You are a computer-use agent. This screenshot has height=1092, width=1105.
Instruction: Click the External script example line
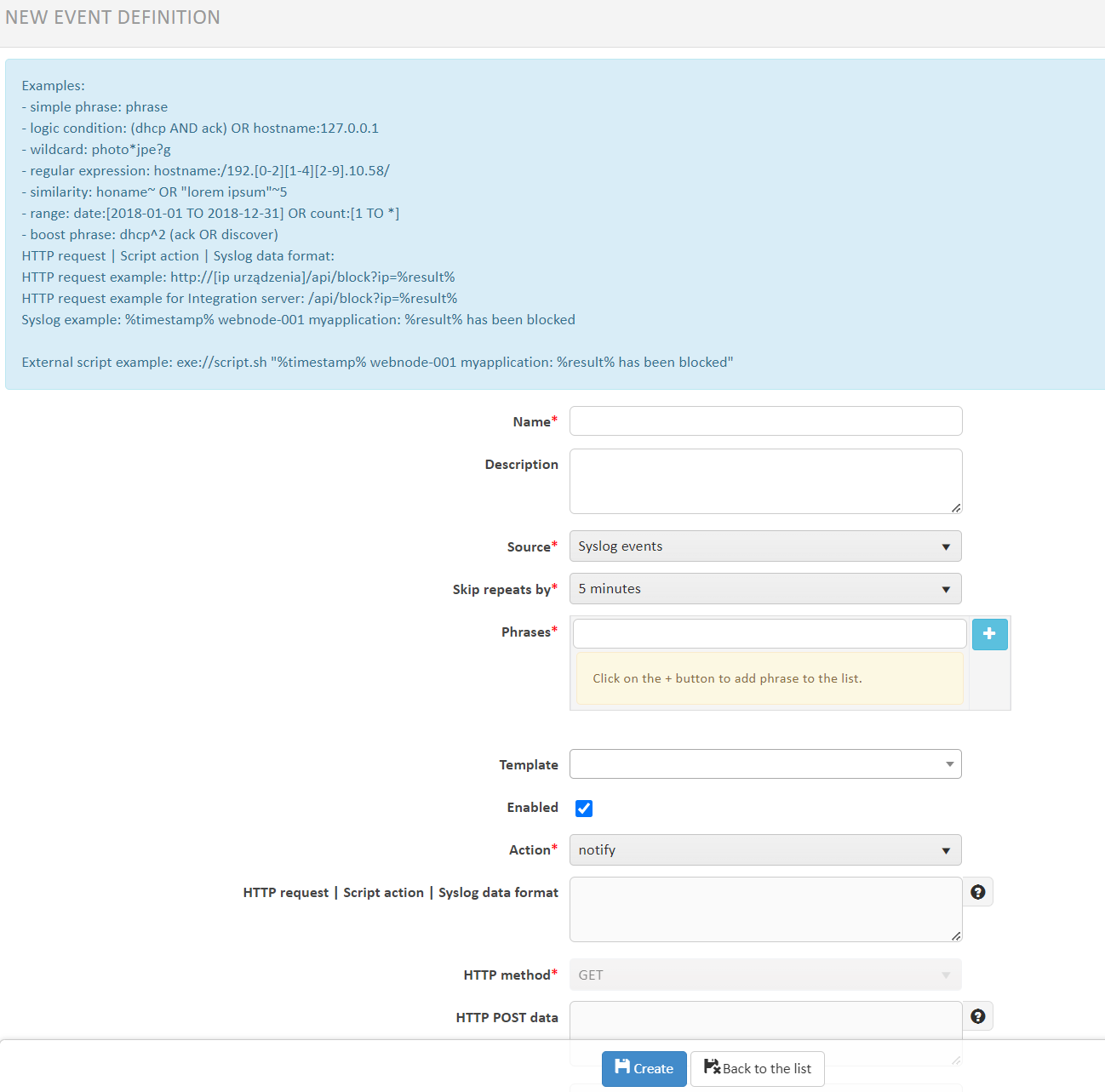378,363
